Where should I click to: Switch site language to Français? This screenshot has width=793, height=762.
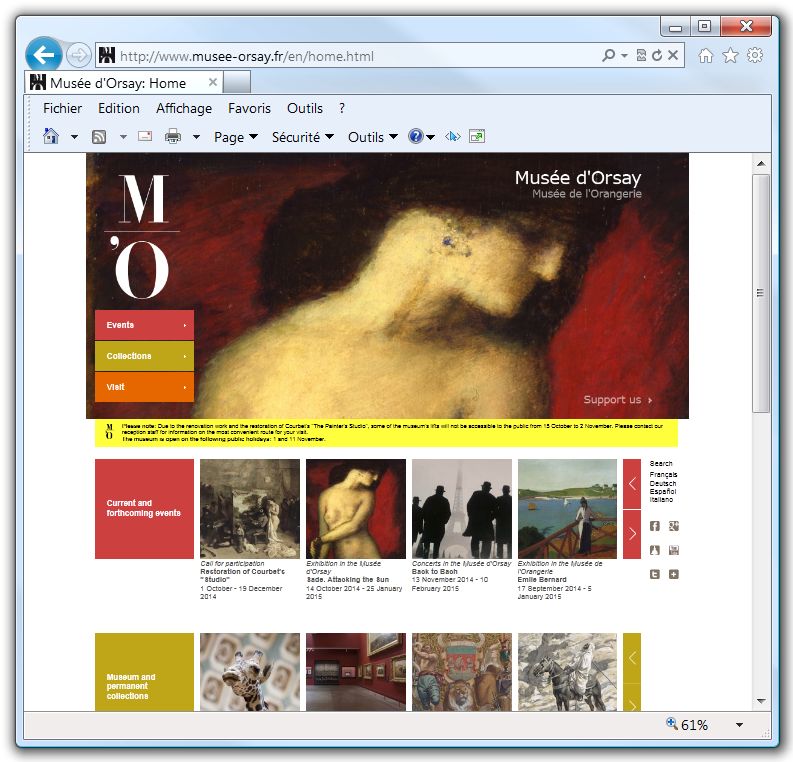(663, 475)
